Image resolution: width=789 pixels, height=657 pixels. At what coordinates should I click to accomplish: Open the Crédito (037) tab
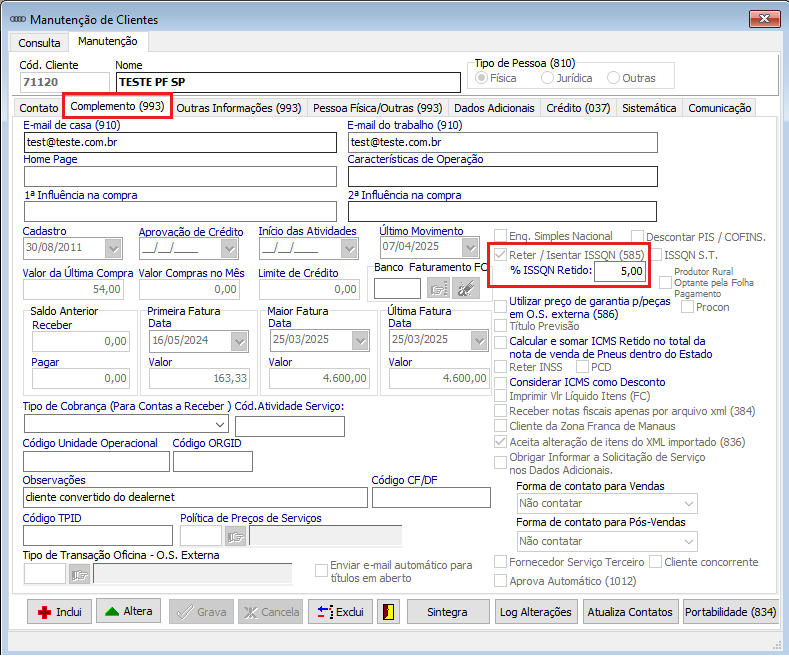[x=578, y=108]
